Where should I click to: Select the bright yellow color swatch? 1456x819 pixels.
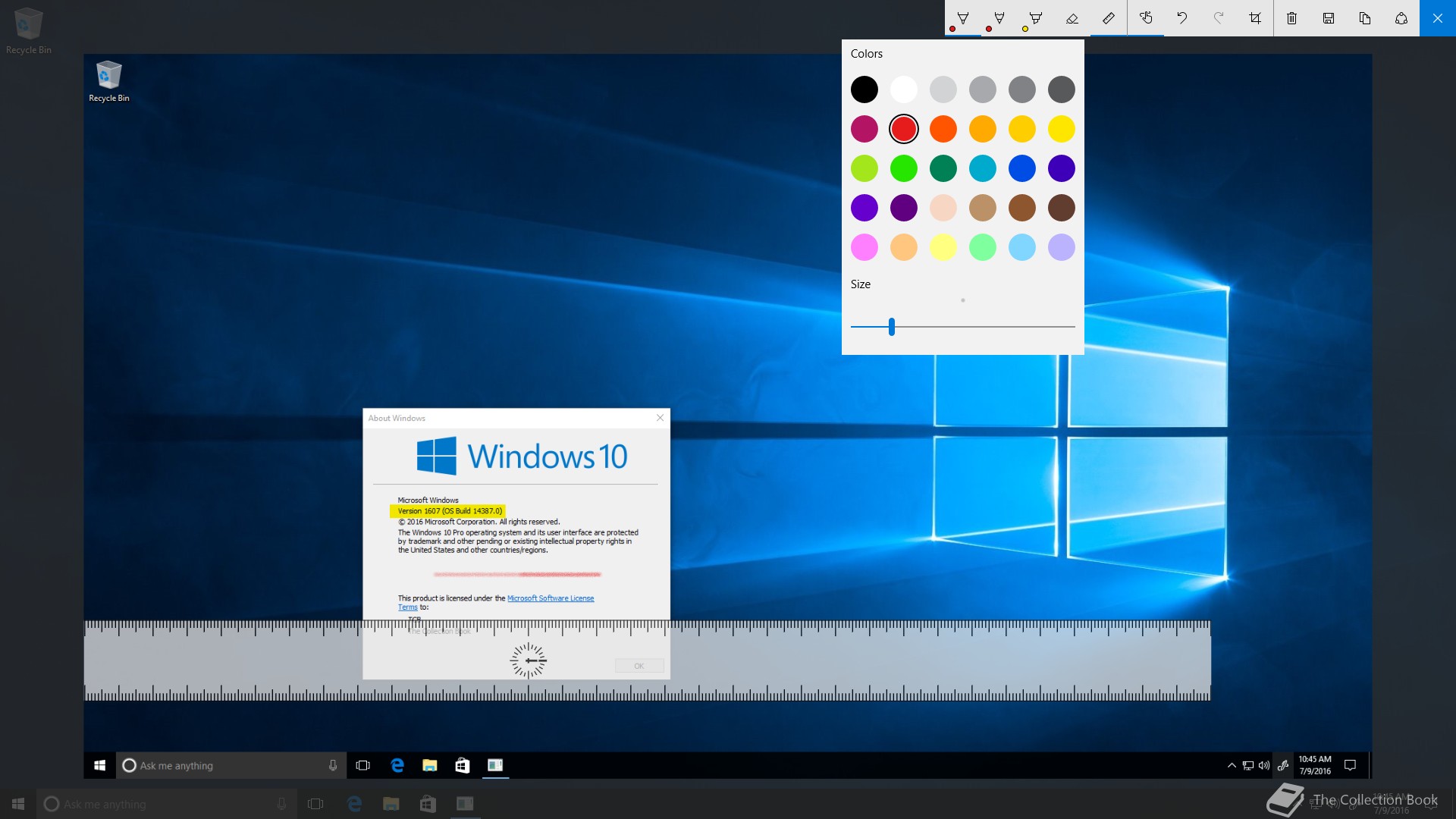click(x=1062, y=129)
